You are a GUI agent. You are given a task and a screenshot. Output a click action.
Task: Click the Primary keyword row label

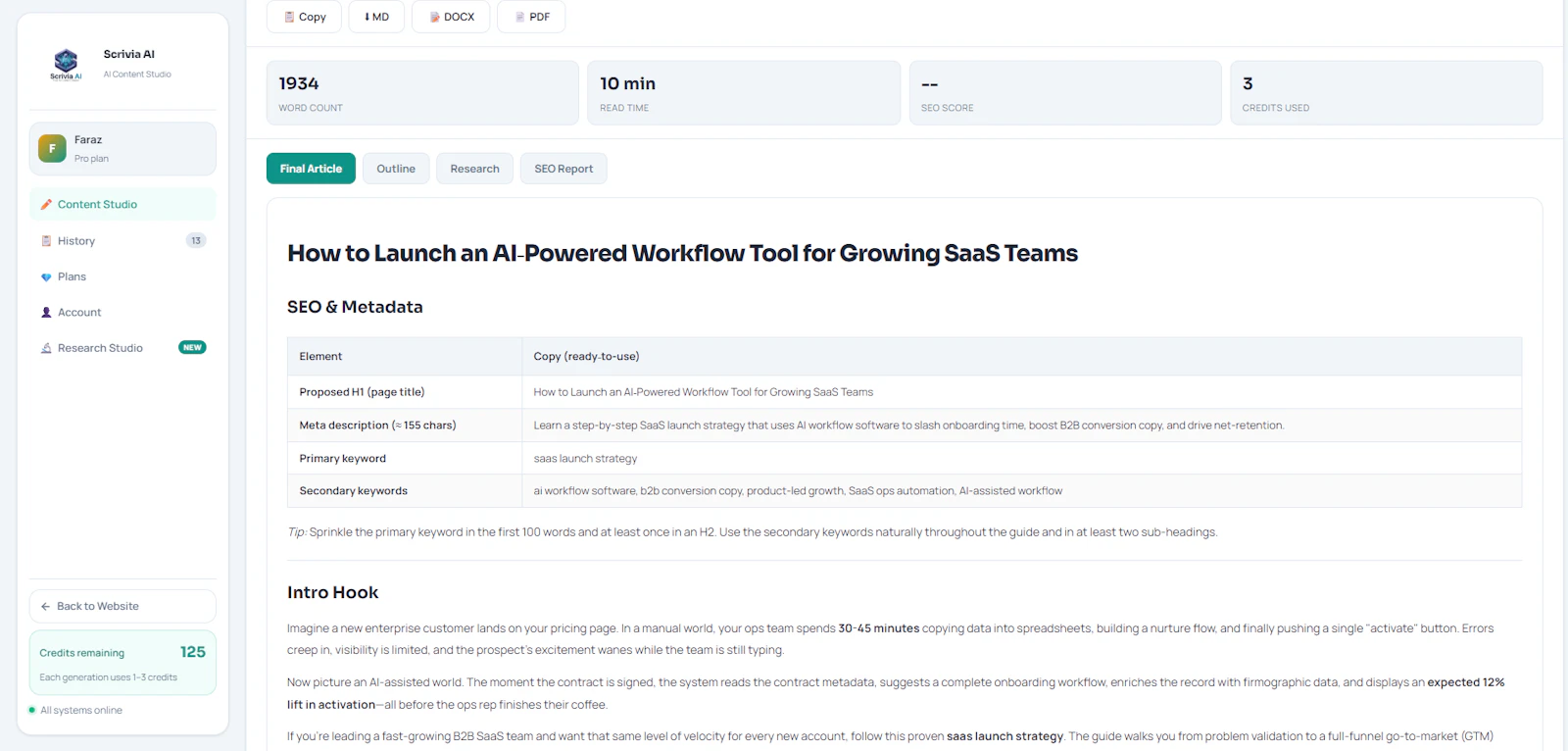pyautogui.click(x=405, y=459)
